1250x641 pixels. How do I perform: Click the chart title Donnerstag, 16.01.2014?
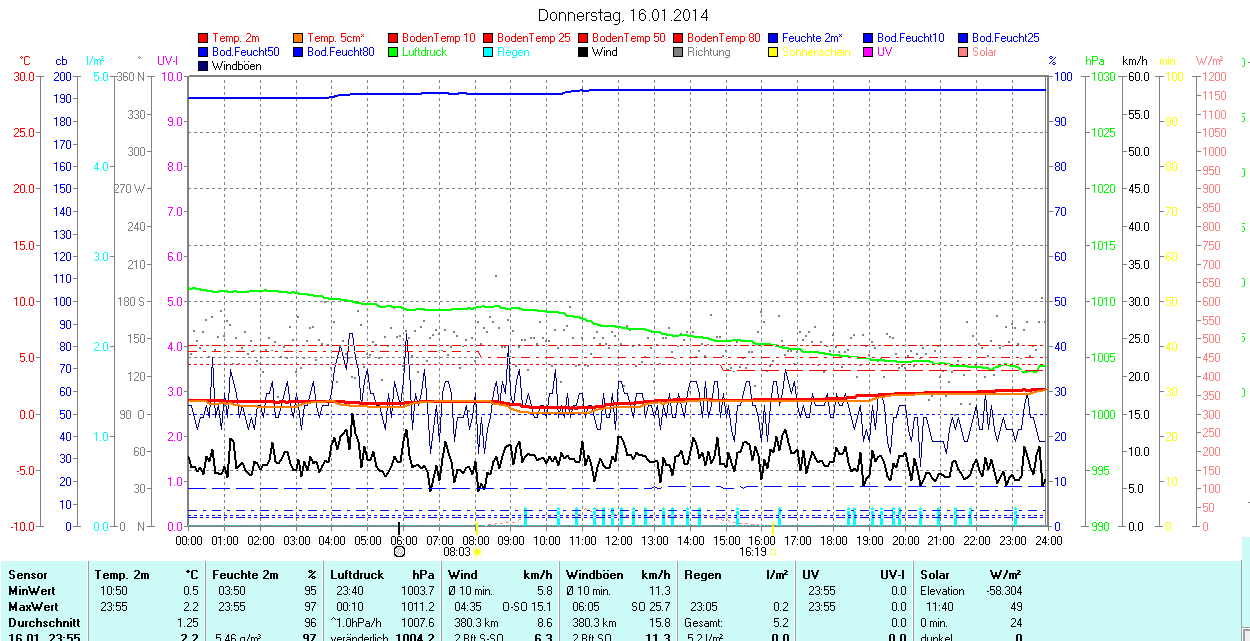(x=623, y=15)
